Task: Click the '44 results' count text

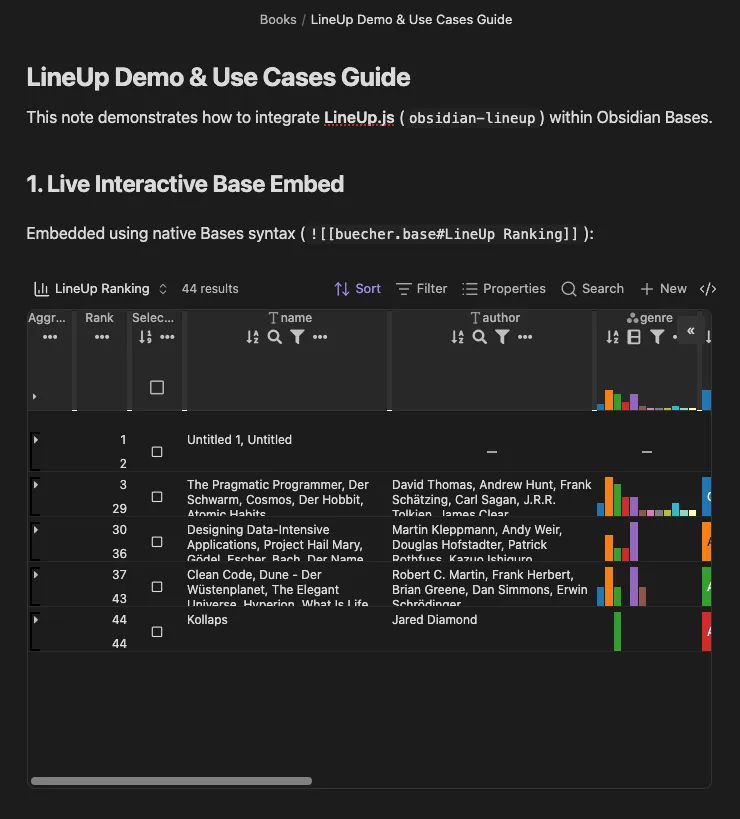Action: coord(210,289)
